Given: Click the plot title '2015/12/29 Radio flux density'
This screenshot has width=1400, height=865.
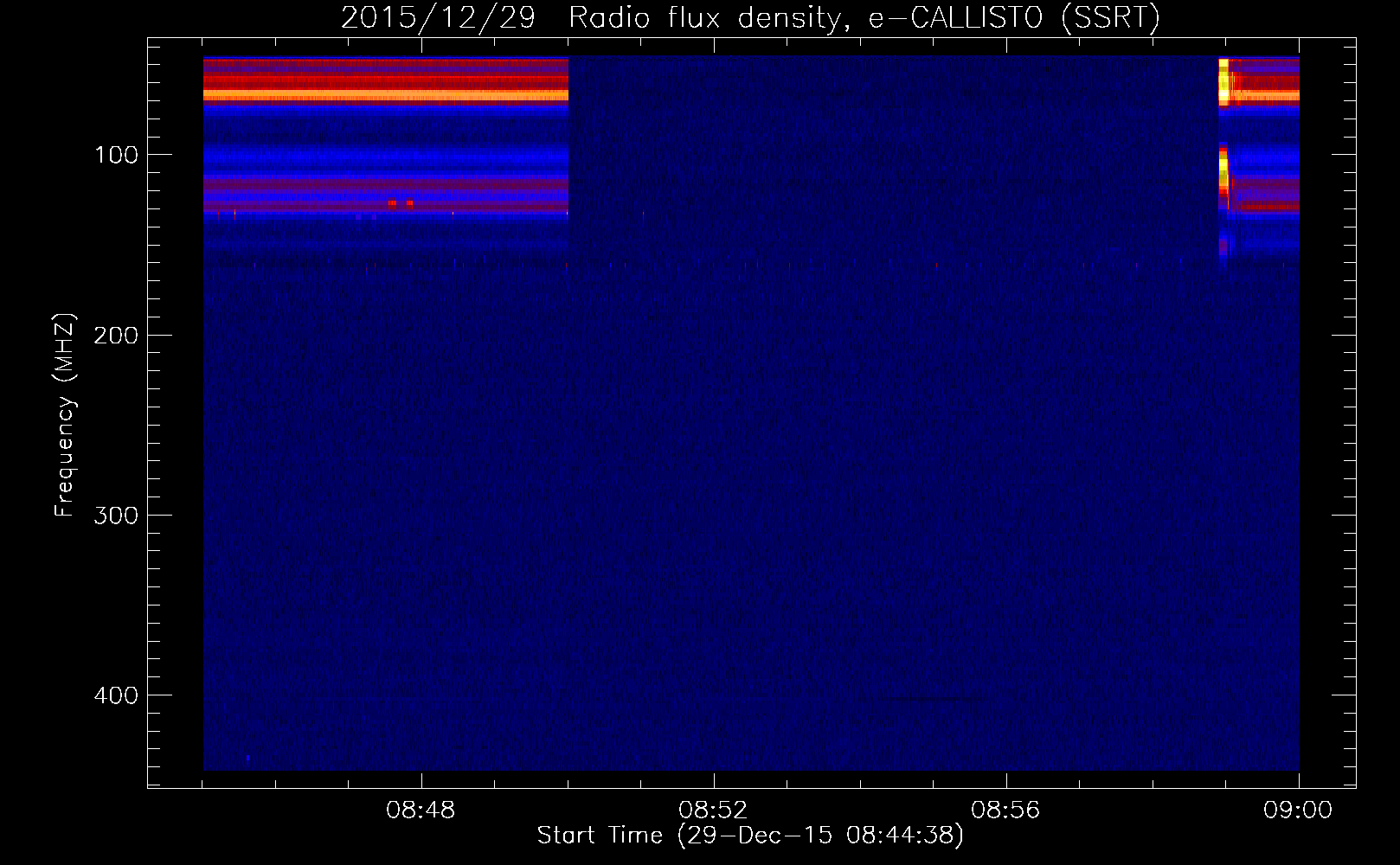Looking at the screenshot, I should click(x=750, y=17).
